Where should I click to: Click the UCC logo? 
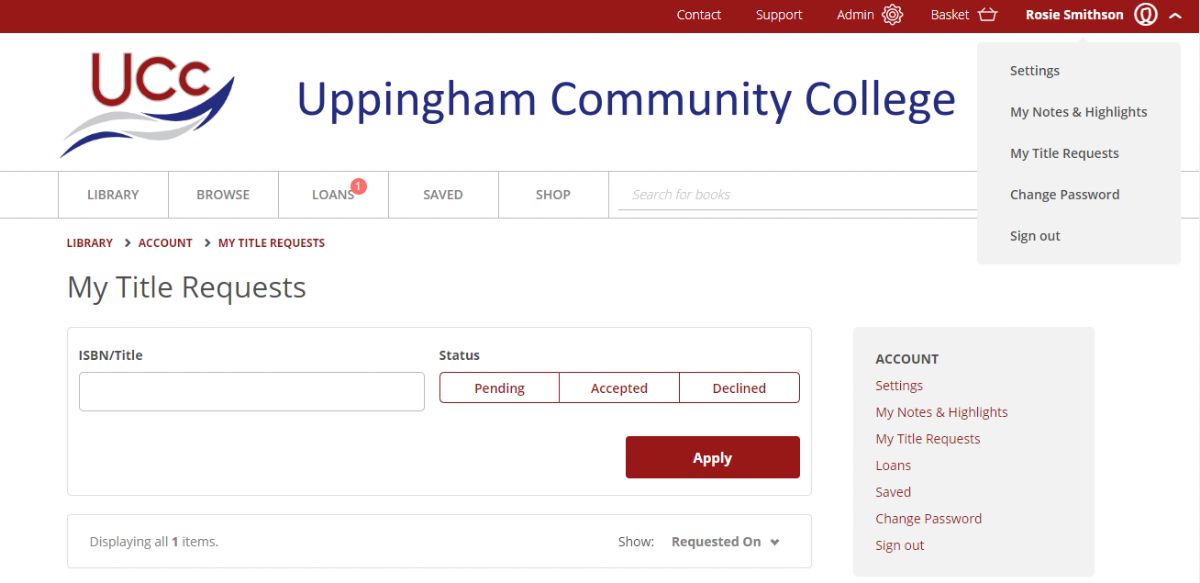148,104
